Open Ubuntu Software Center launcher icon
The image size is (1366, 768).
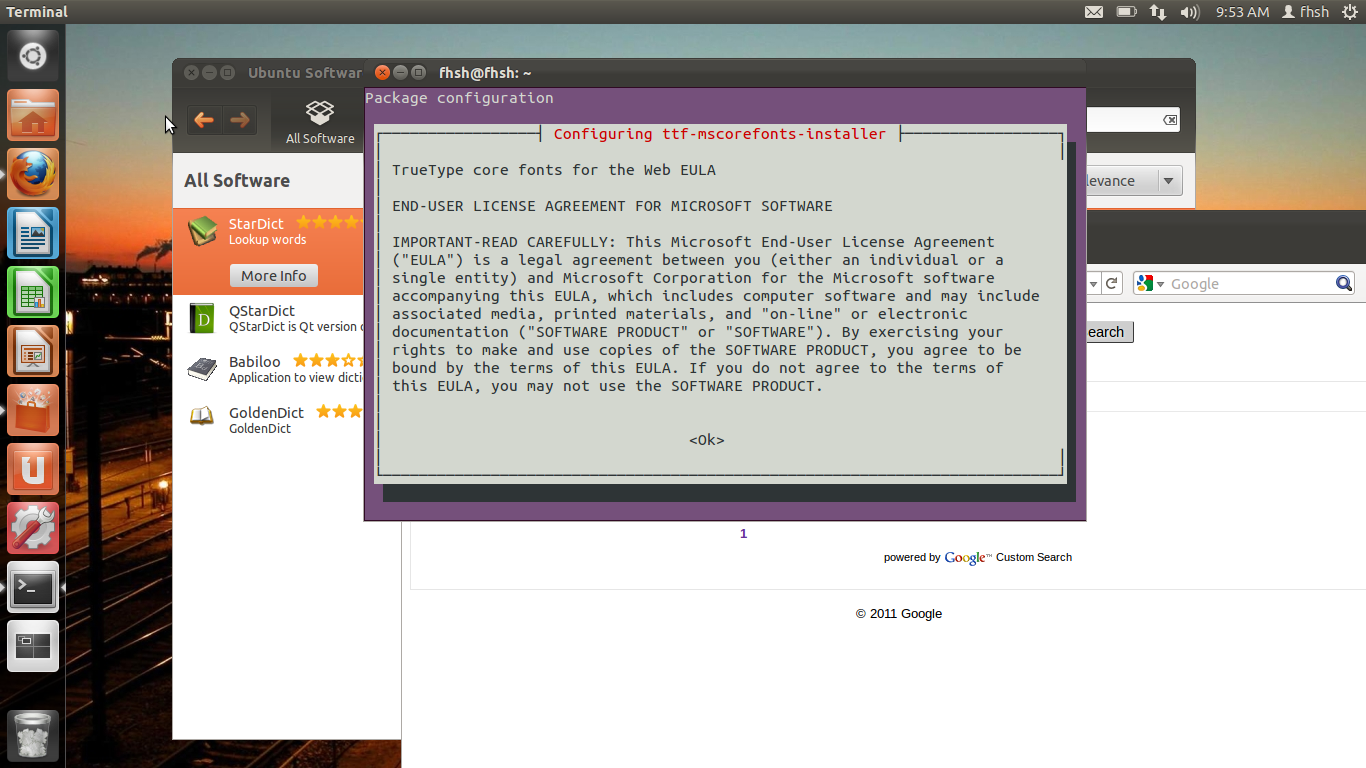point(33,410)
